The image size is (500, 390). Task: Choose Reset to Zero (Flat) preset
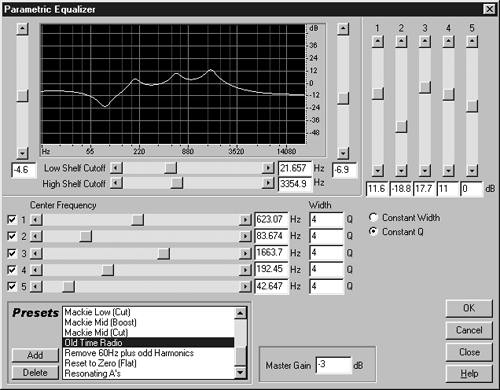tap(100, 363)
